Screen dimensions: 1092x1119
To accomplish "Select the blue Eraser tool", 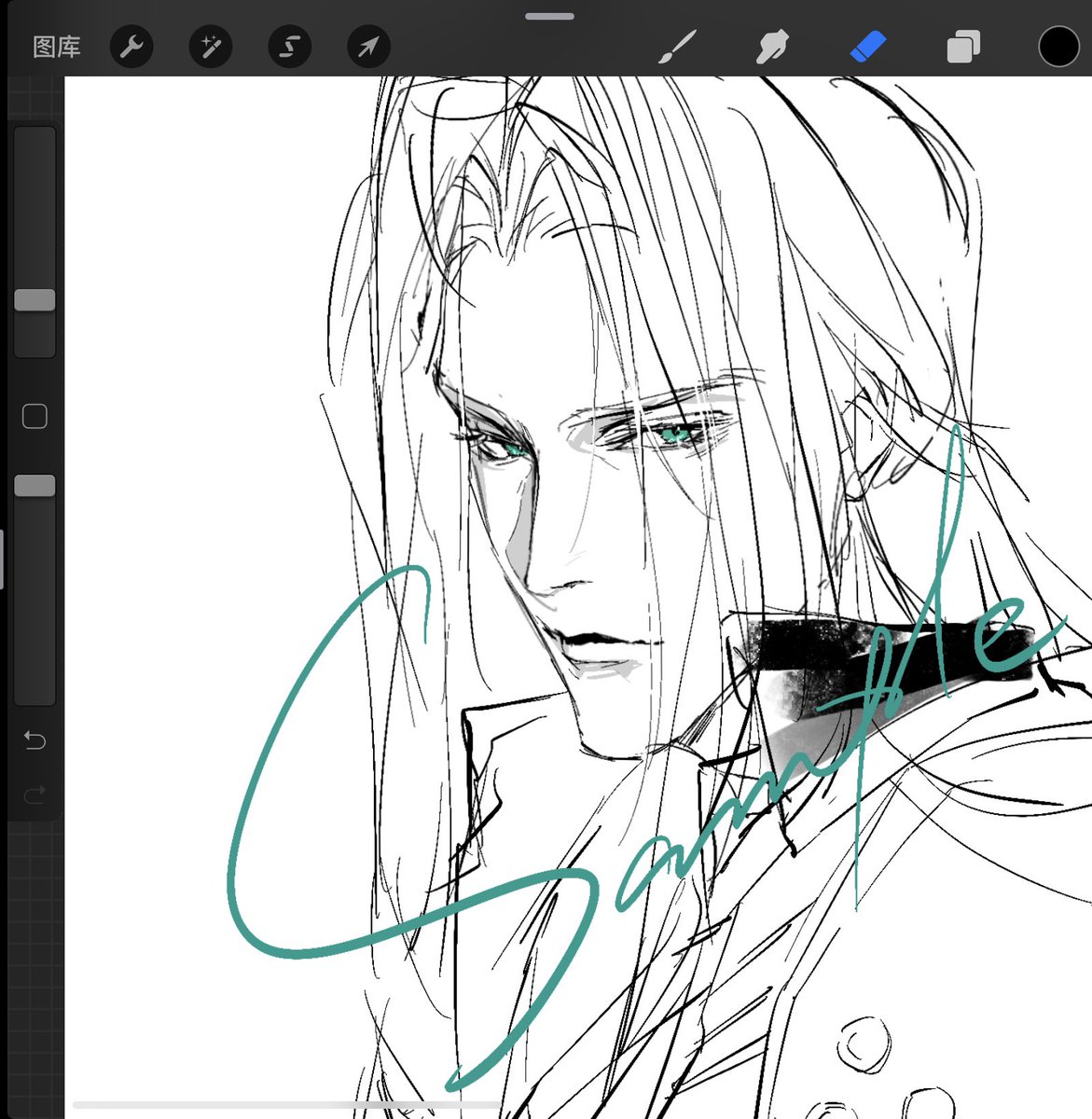I will [867, 47].
